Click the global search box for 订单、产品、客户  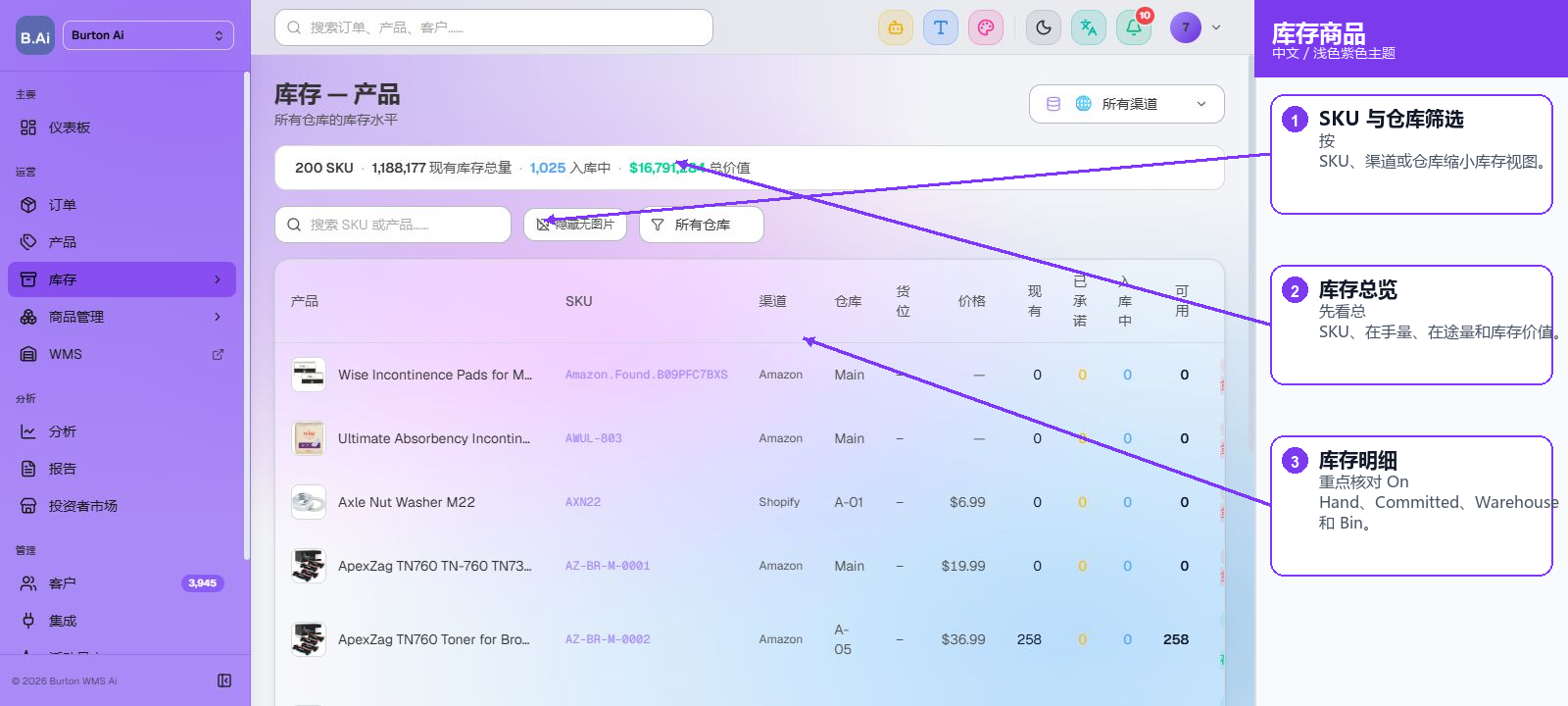click(494, 27)
